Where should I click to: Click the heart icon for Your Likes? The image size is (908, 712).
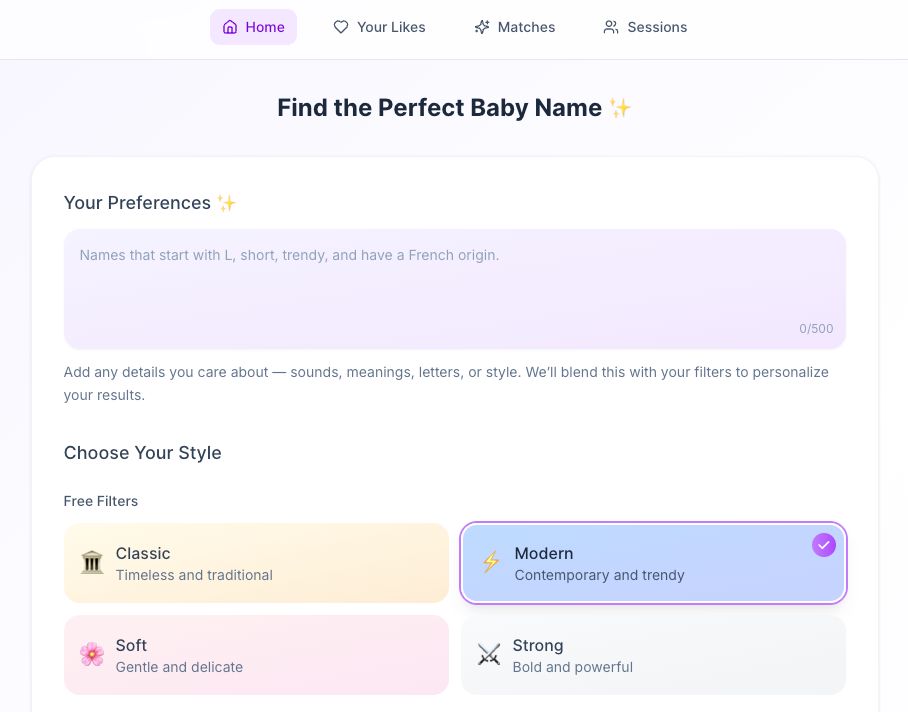coord(341,27)
